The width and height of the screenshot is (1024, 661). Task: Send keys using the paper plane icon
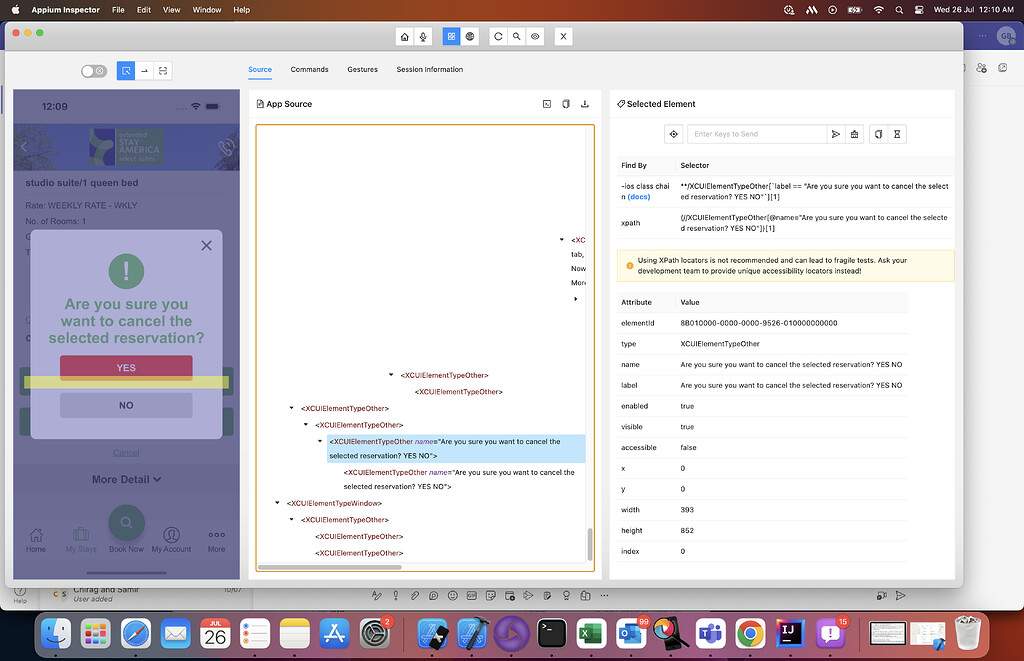(x=835, y=133)
